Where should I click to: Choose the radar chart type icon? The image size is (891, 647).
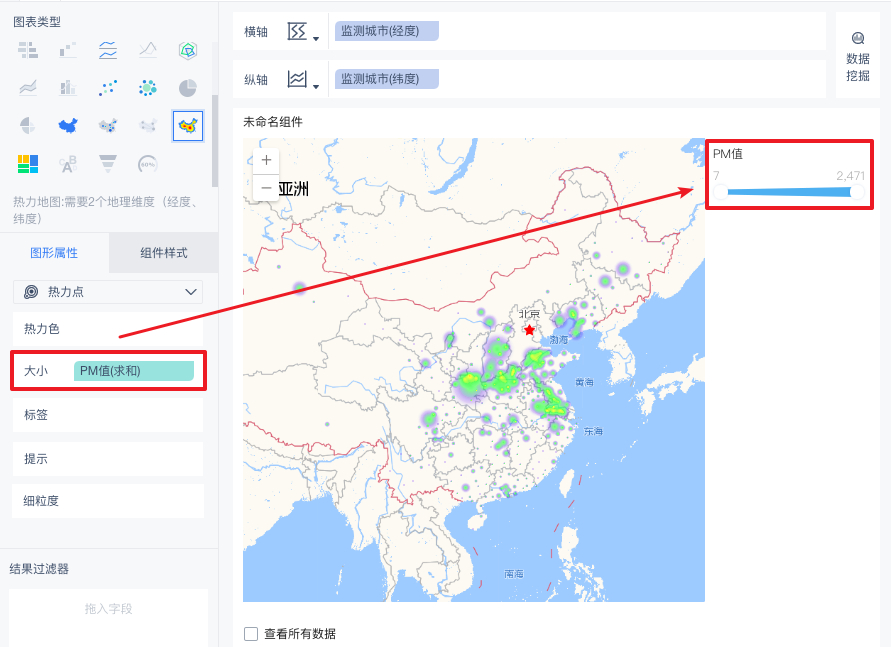pyautogui.click(x=188, y=50)
